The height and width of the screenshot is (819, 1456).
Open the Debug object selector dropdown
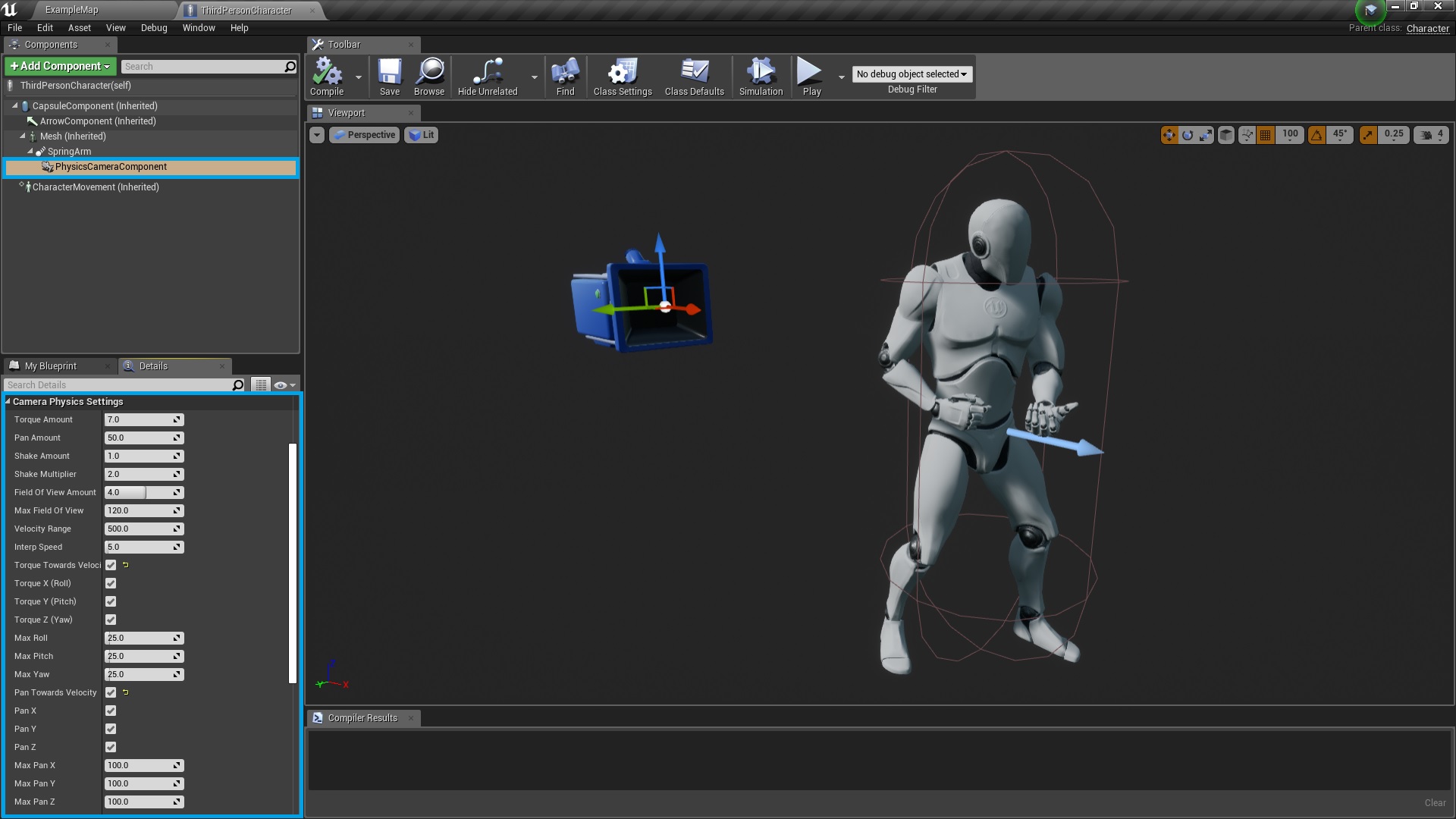coord(910,74)
